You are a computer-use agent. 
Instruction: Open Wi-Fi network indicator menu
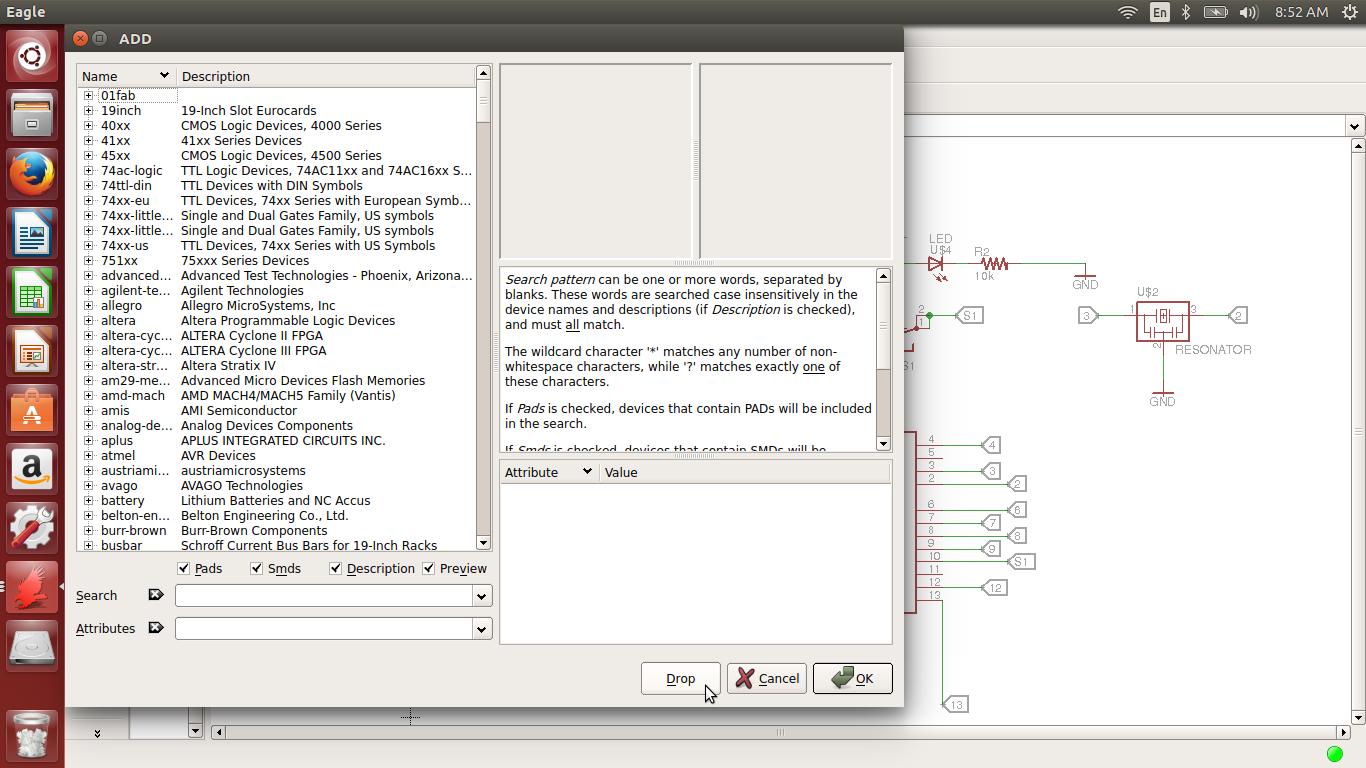1127,12
